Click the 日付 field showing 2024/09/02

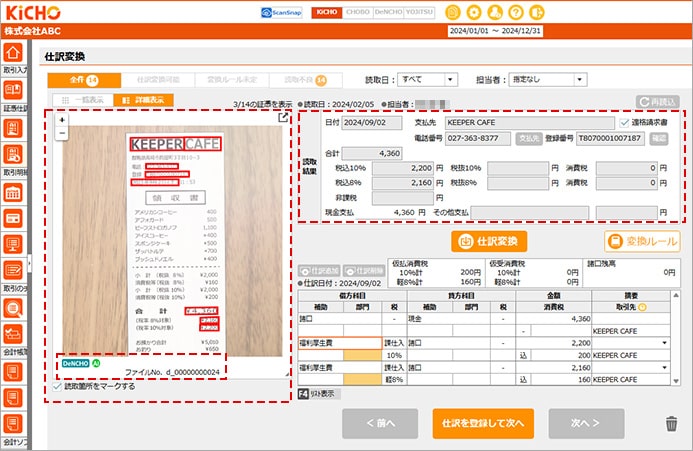[372, 123]
